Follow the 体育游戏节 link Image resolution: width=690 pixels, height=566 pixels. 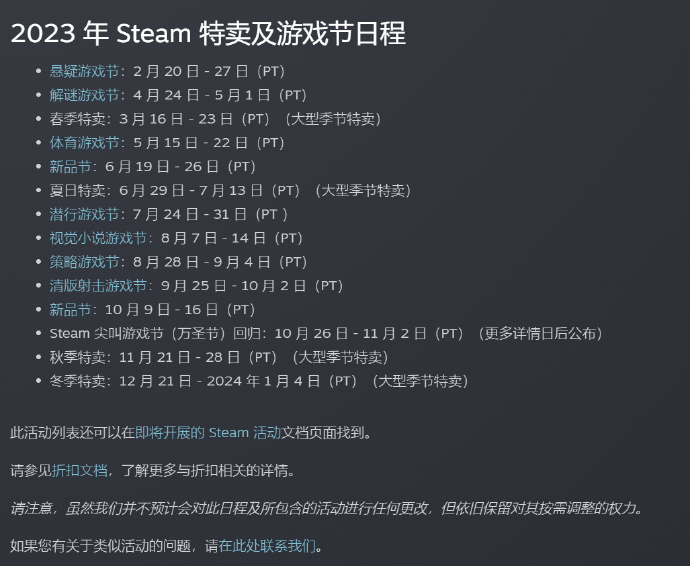(x=84, y=143)
